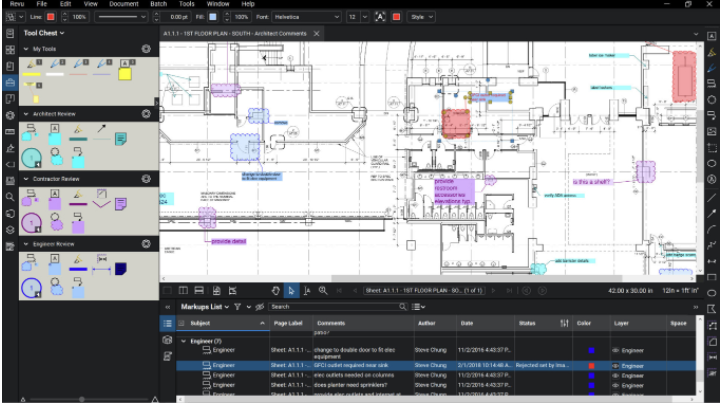The width and height of the screenshot is (723, 405).
Task: Pick the cyan circle count tool in Architect Review
Action: (31, 158)
